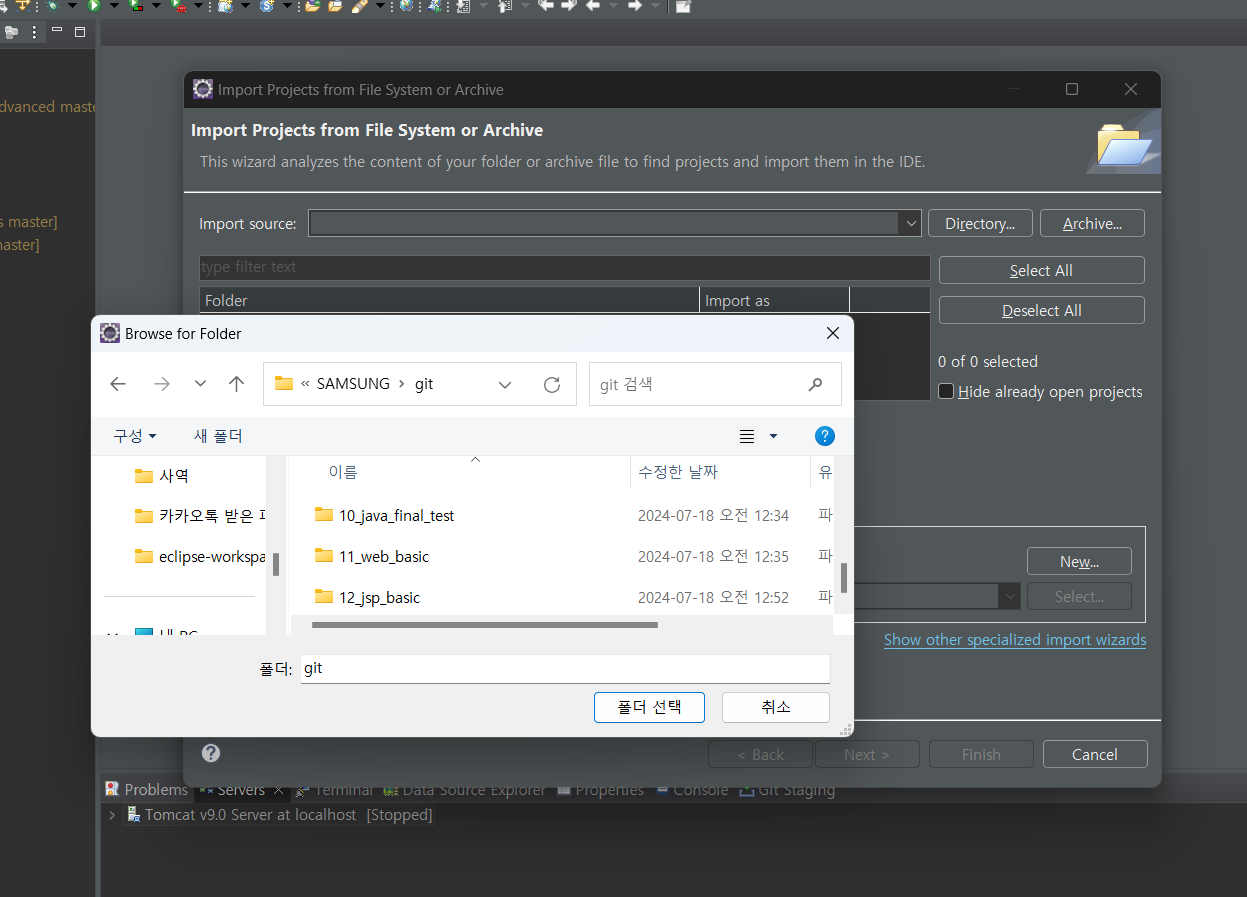This screenshot has height=897, width=1247.
Task: Click the 새 폴더 button
Action: (218, 436)
